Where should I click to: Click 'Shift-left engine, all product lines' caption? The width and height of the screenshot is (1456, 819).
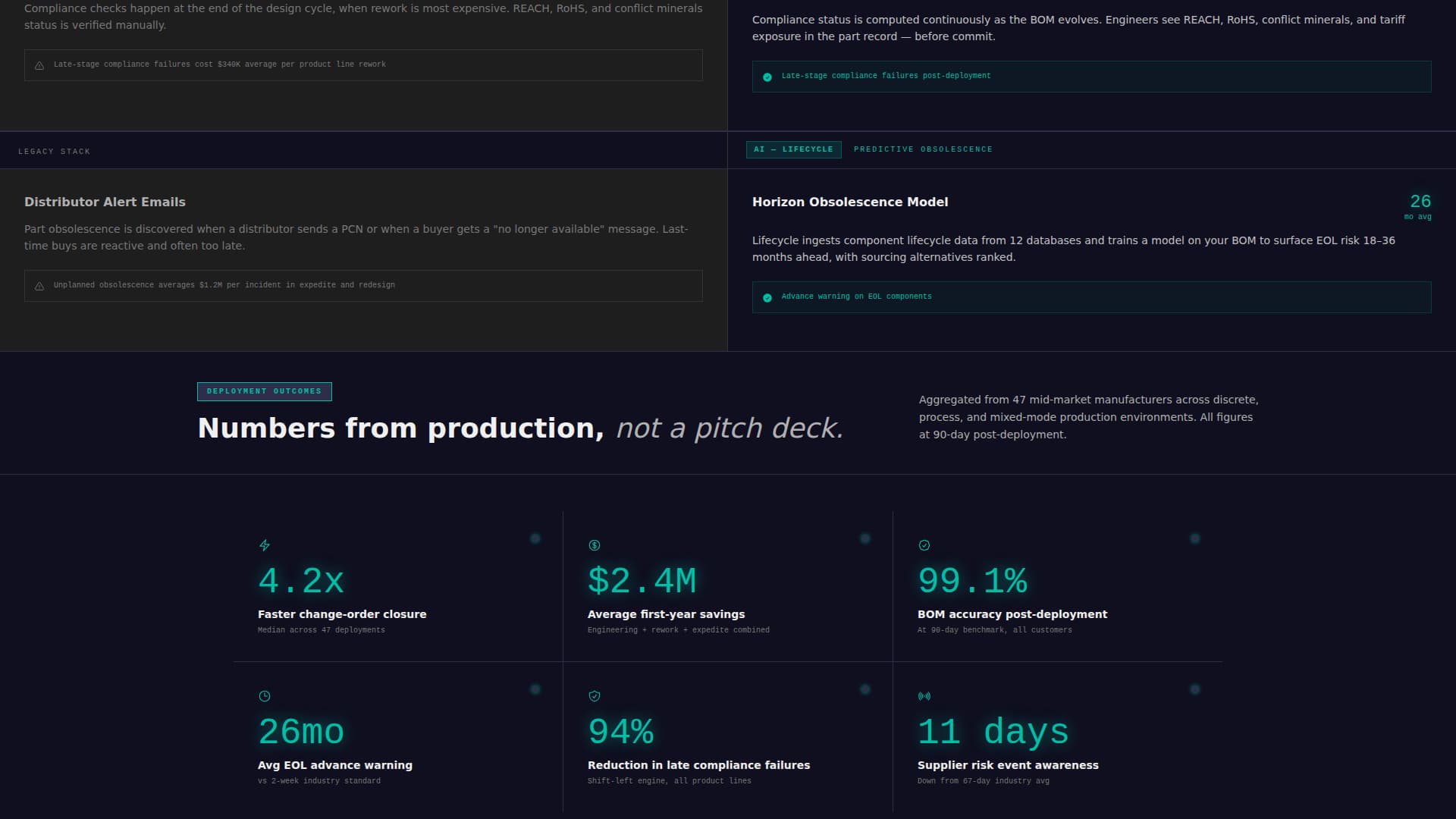670,781
